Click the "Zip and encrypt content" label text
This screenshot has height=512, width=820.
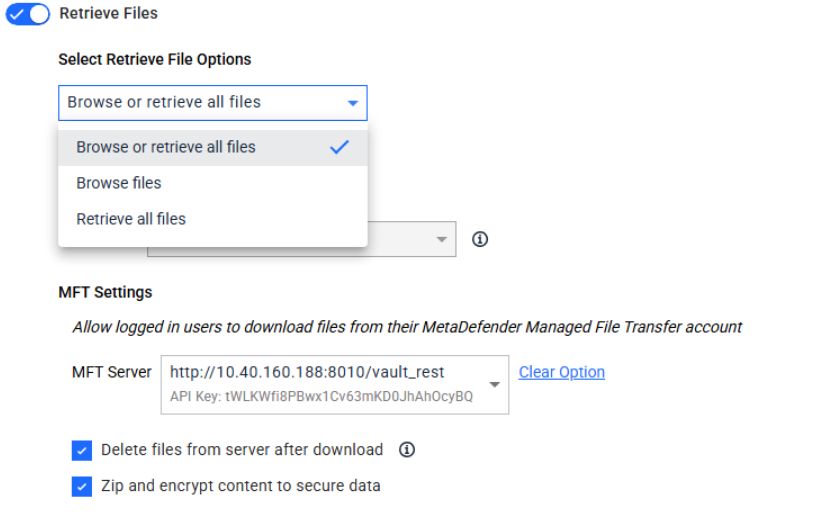pyautogui.click(x=240, y=486)
